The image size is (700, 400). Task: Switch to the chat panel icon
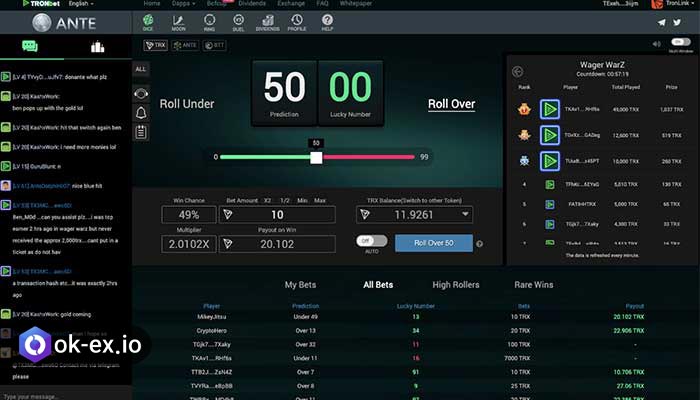30,46
